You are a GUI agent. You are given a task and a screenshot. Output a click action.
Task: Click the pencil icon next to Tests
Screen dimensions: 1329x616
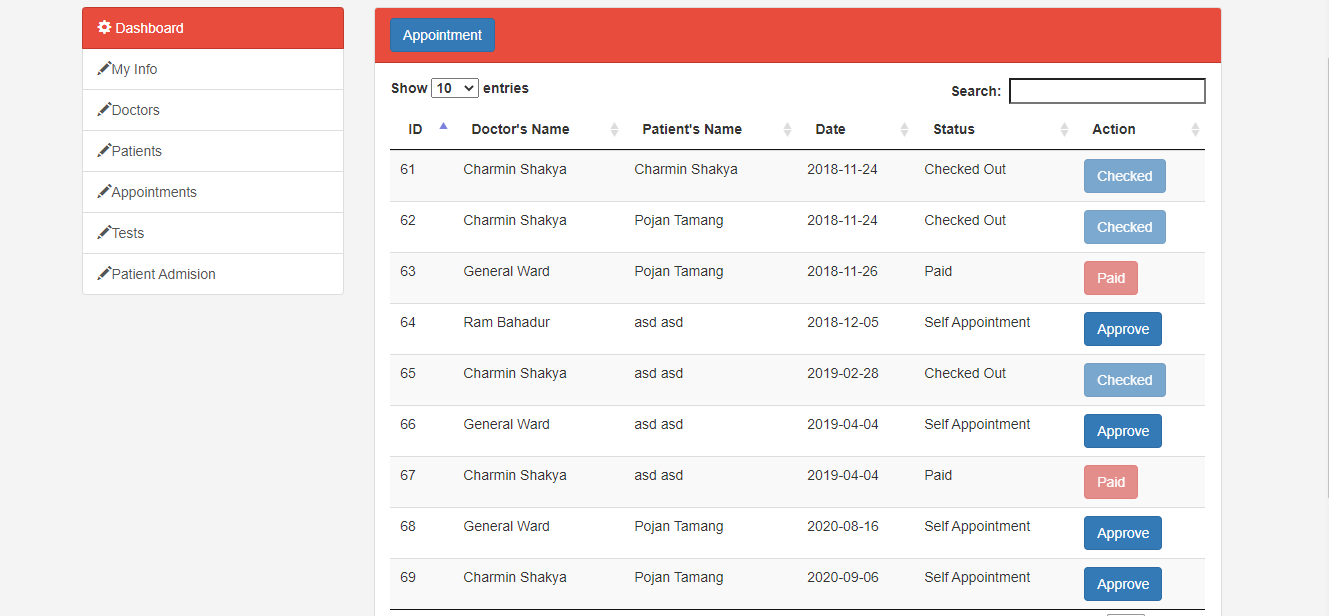point(104,233)
